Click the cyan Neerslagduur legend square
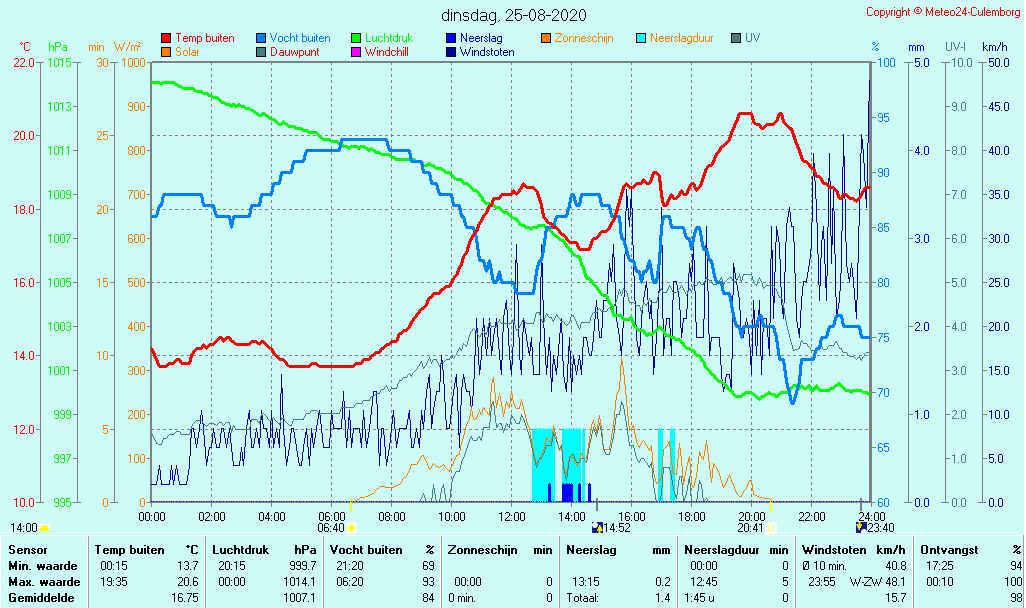The image size is (1026, 608). [x=641, y=38]
